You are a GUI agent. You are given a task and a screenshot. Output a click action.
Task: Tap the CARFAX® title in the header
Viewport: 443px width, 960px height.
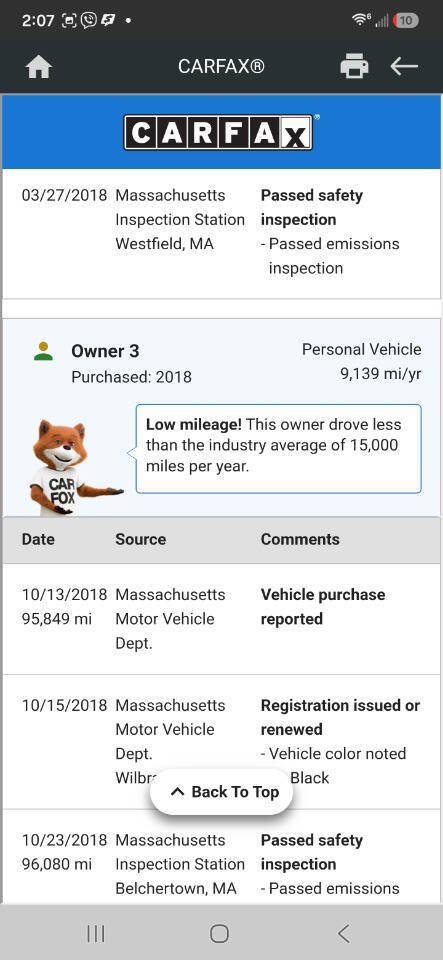[222, 66]
